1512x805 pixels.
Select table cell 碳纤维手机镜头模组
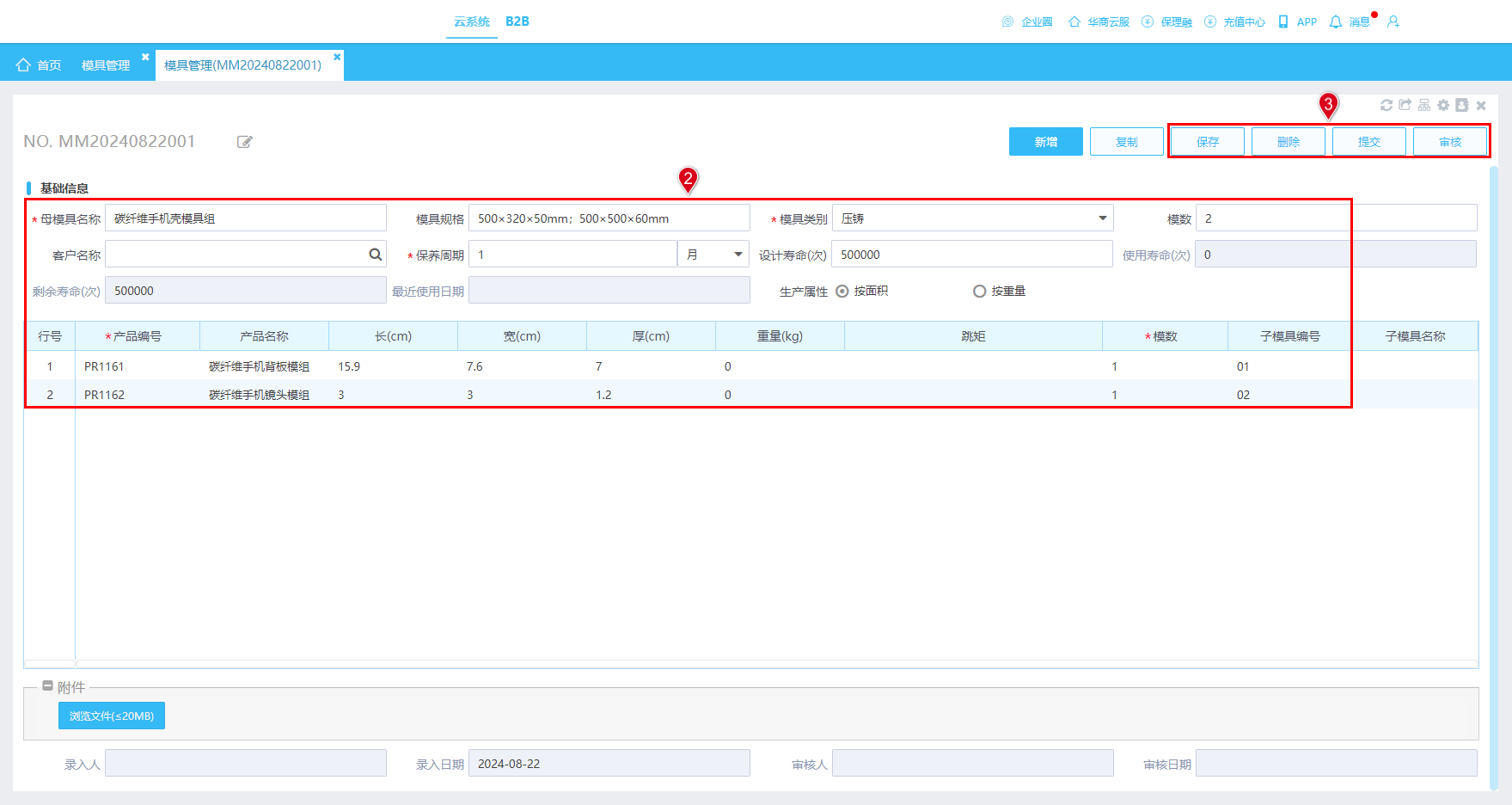click(264, 395)
